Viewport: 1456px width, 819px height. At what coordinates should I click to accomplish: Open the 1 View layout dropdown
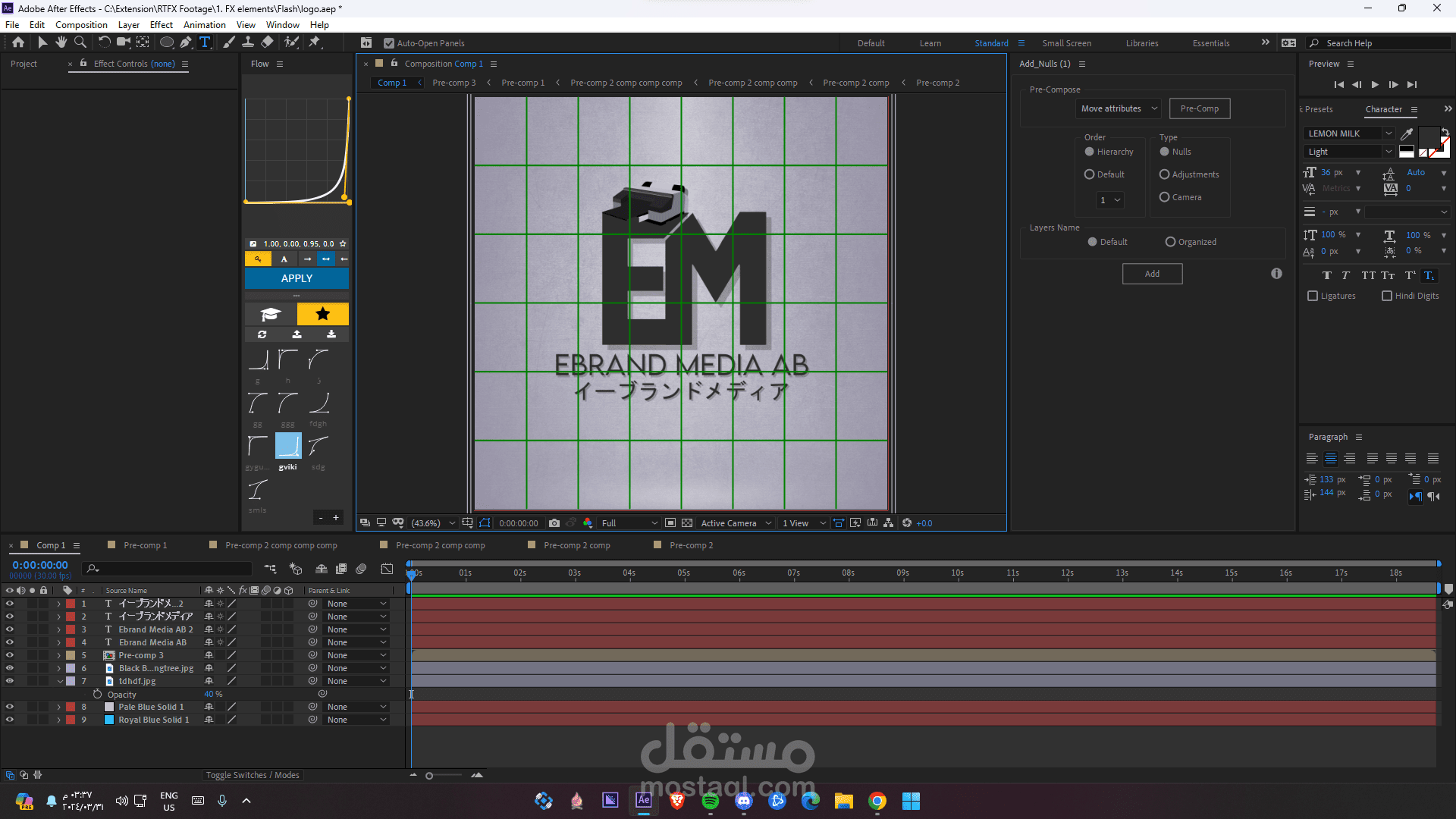804,523
